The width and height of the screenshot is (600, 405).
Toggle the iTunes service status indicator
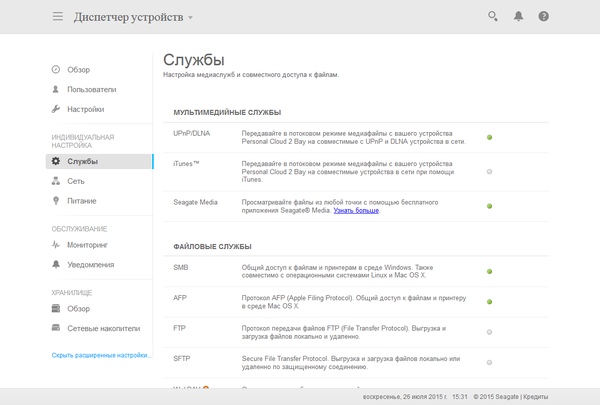(x=489, y=171)
